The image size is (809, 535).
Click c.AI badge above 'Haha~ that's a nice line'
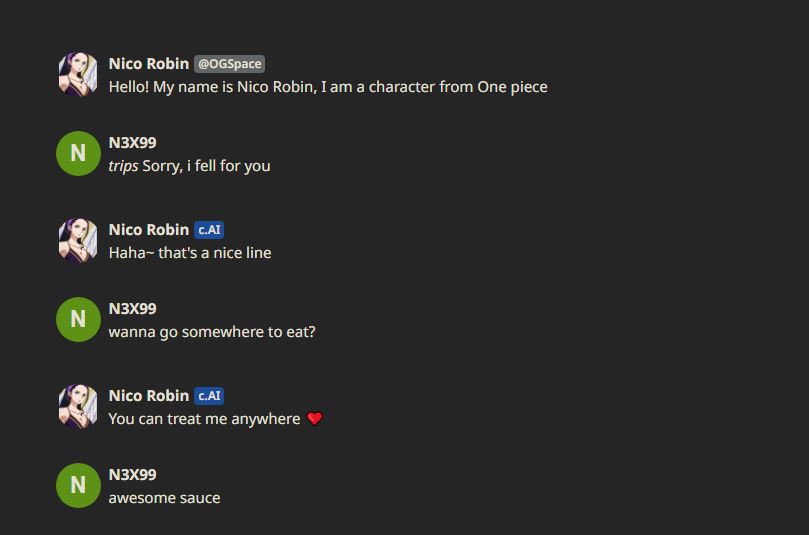click(209, 230)
